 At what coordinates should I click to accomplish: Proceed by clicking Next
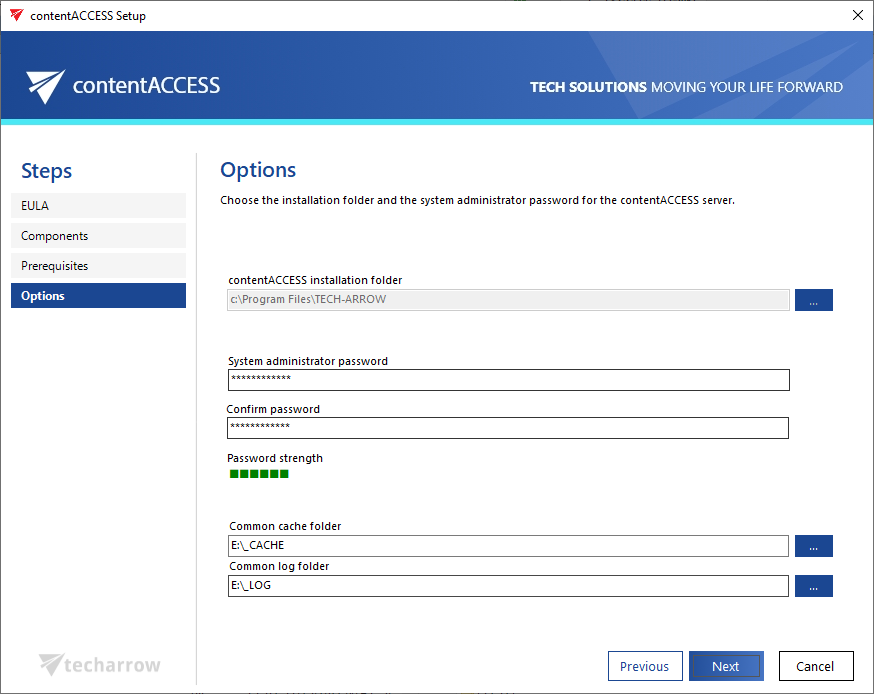pyautogui.click(x=726, y=665)
